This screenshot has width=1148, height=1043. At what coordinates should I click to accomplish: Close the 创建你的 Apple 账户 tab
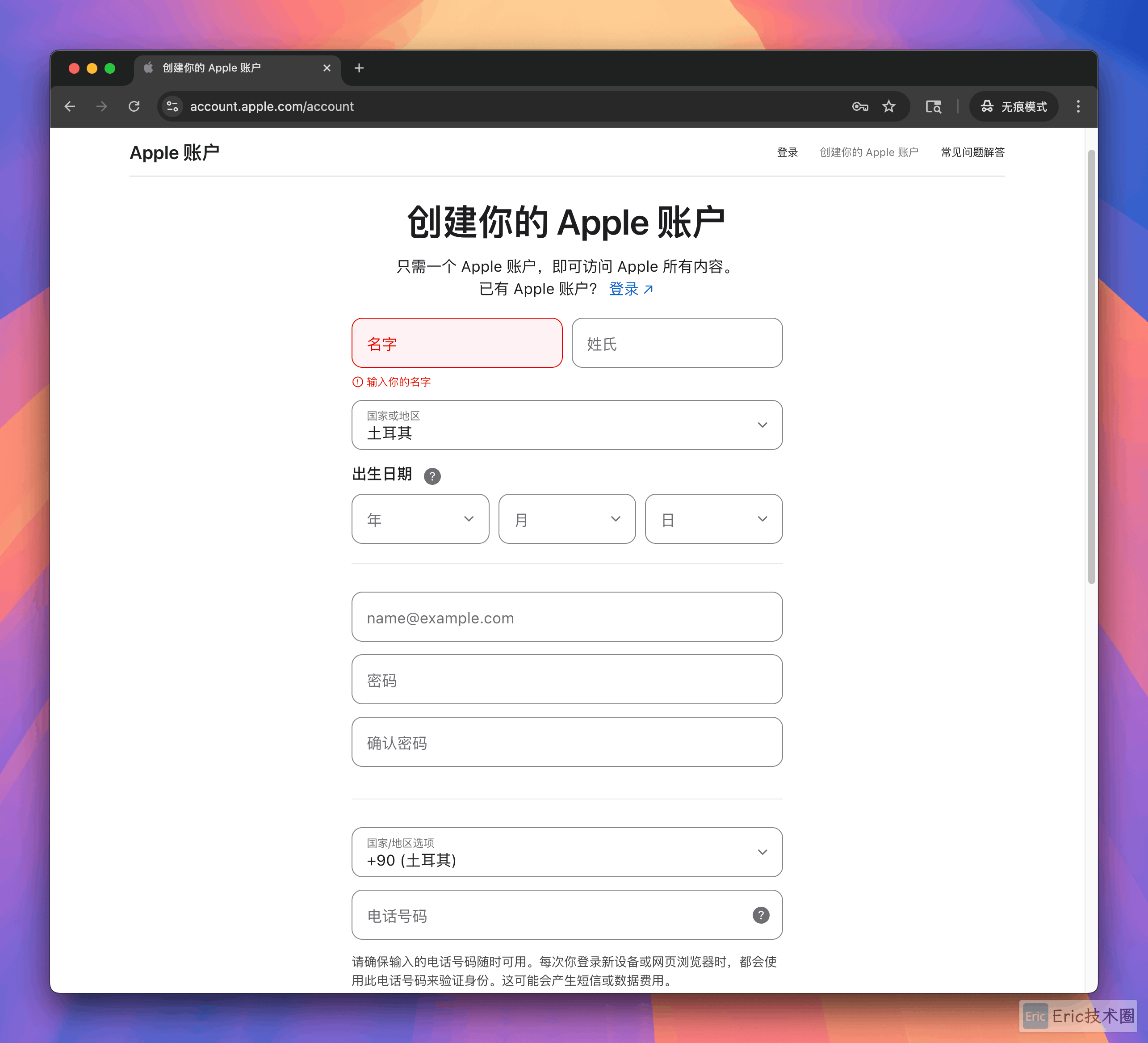pyautogui.click(x=327, y=68)
